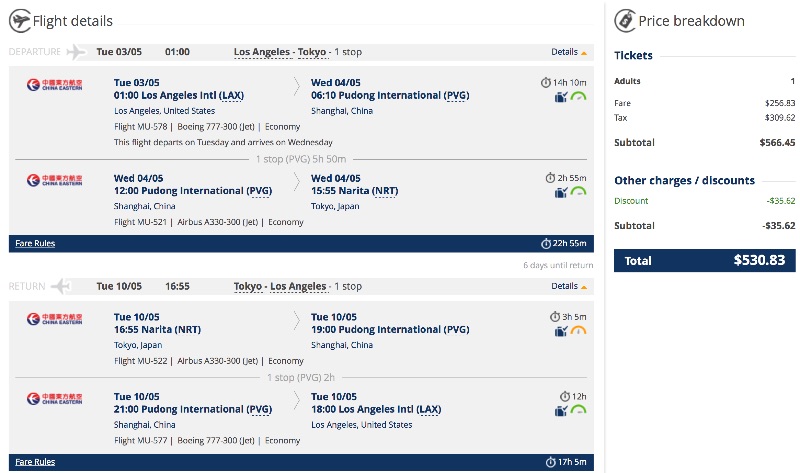Click the Discount line in Other charges
Image resolution: width=800 pixels, height=473 pixels.
631,201
